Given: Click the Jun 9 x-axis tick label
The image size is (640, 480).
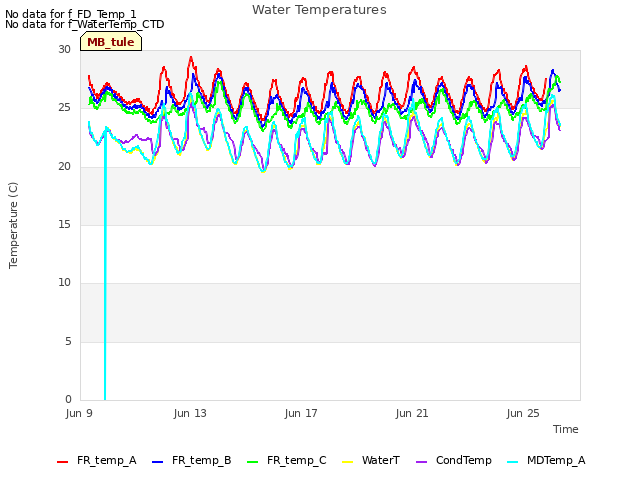Looking at the screenshot, I should [x=79, y=413].
